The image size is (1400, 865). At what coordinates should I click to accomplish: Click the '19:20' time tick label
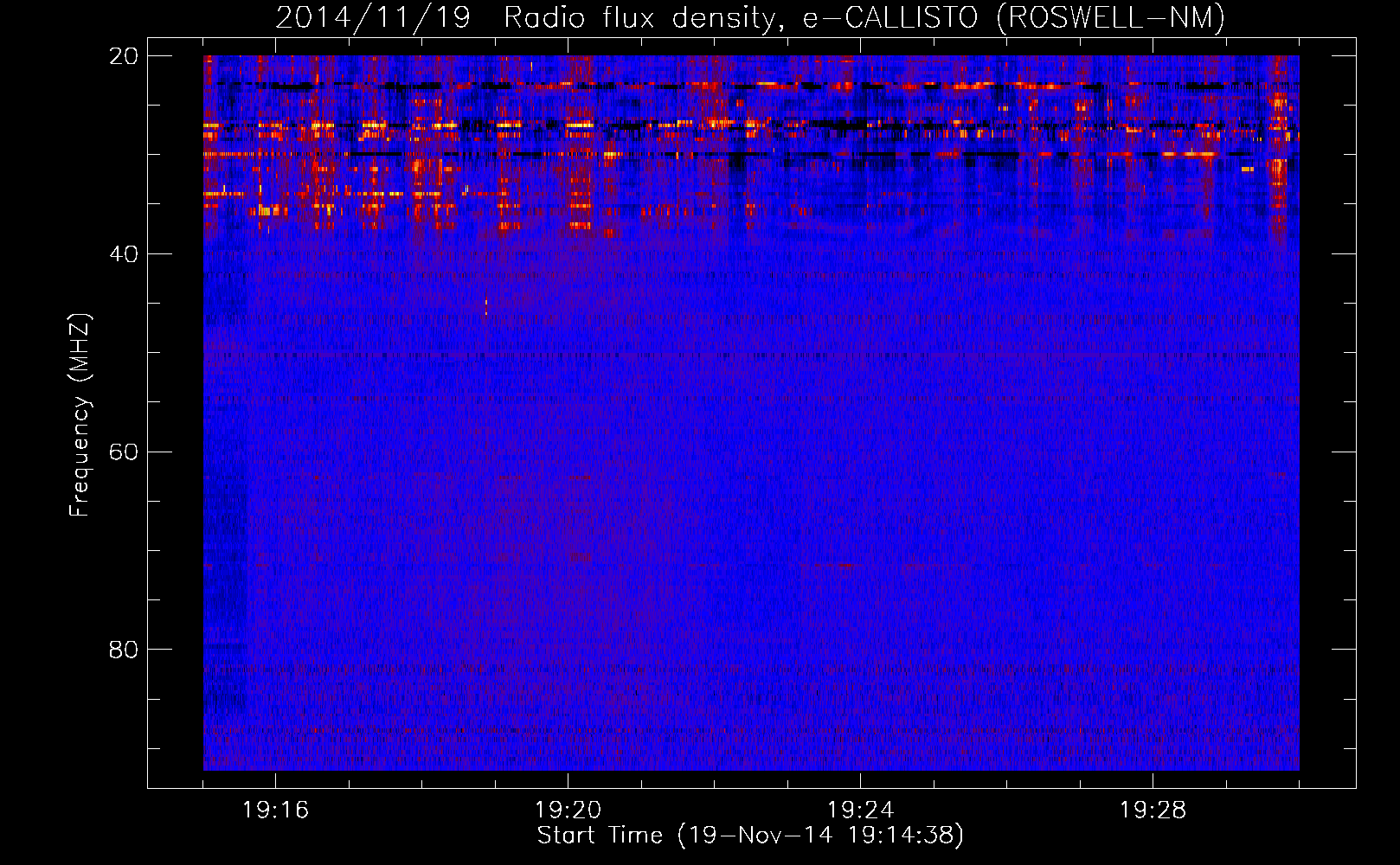click(568, 811)
